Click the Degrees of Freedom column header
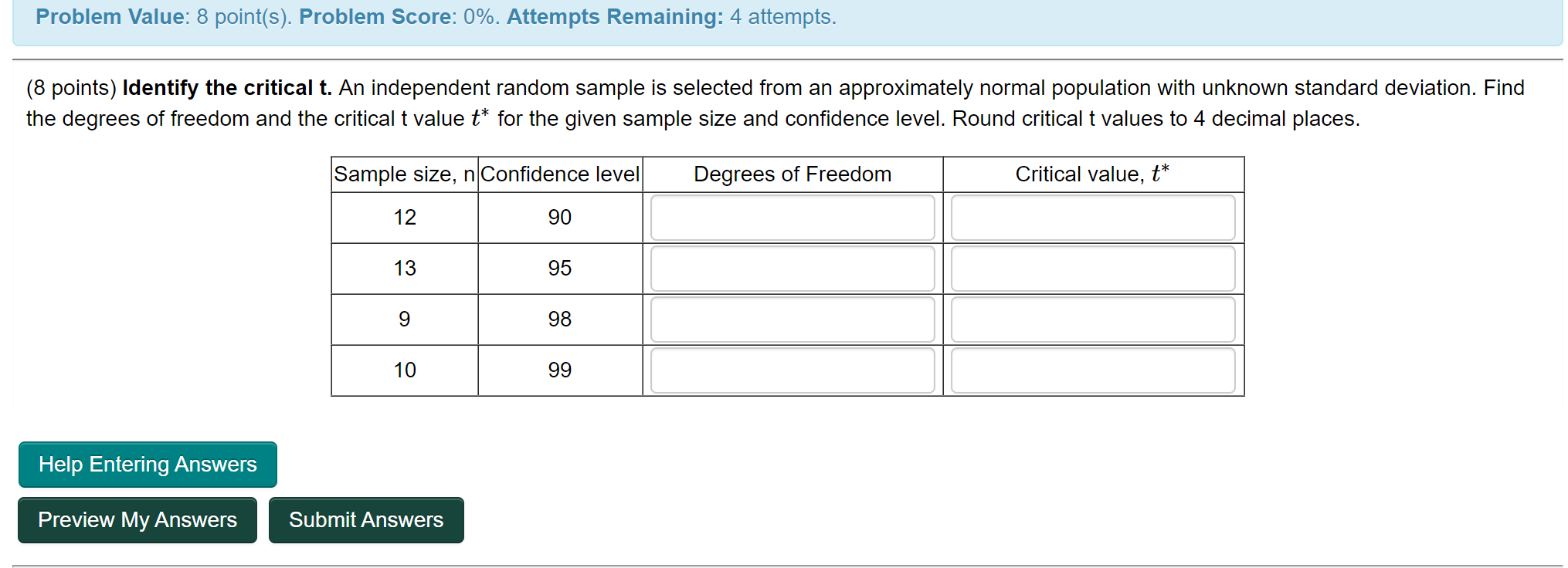This screenshot has width=1568, height=568. point(792,174)
